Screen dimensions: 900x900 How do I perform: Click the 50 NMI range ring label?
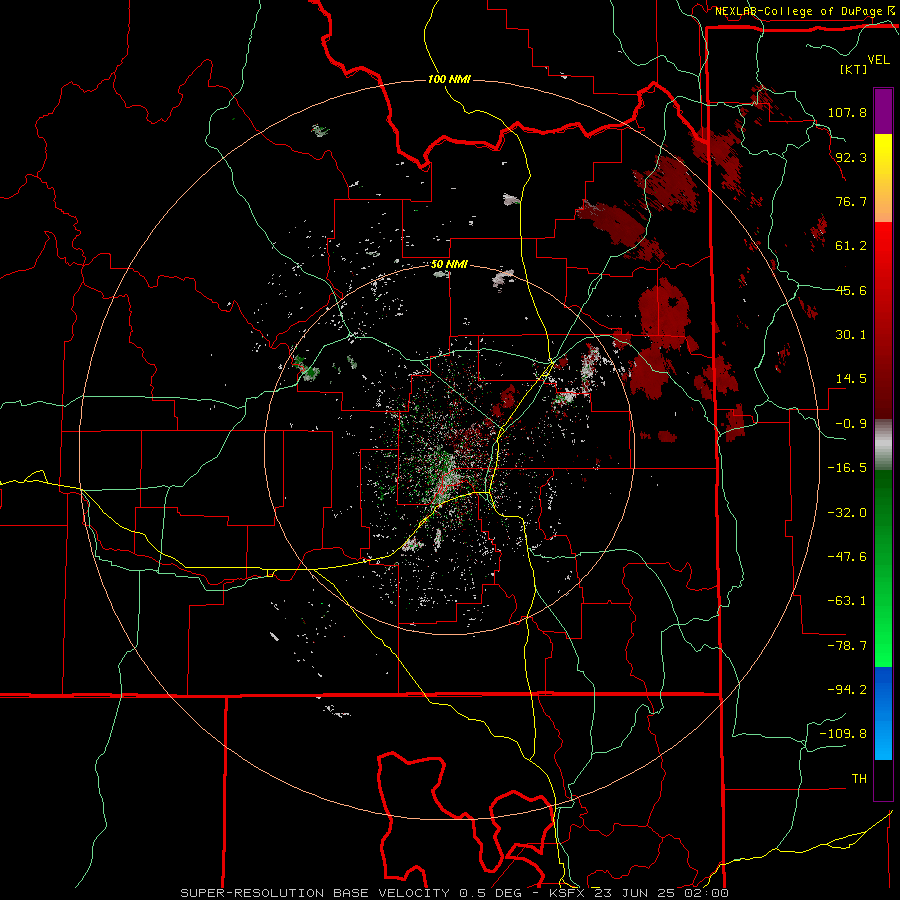(x=449, y=265)
